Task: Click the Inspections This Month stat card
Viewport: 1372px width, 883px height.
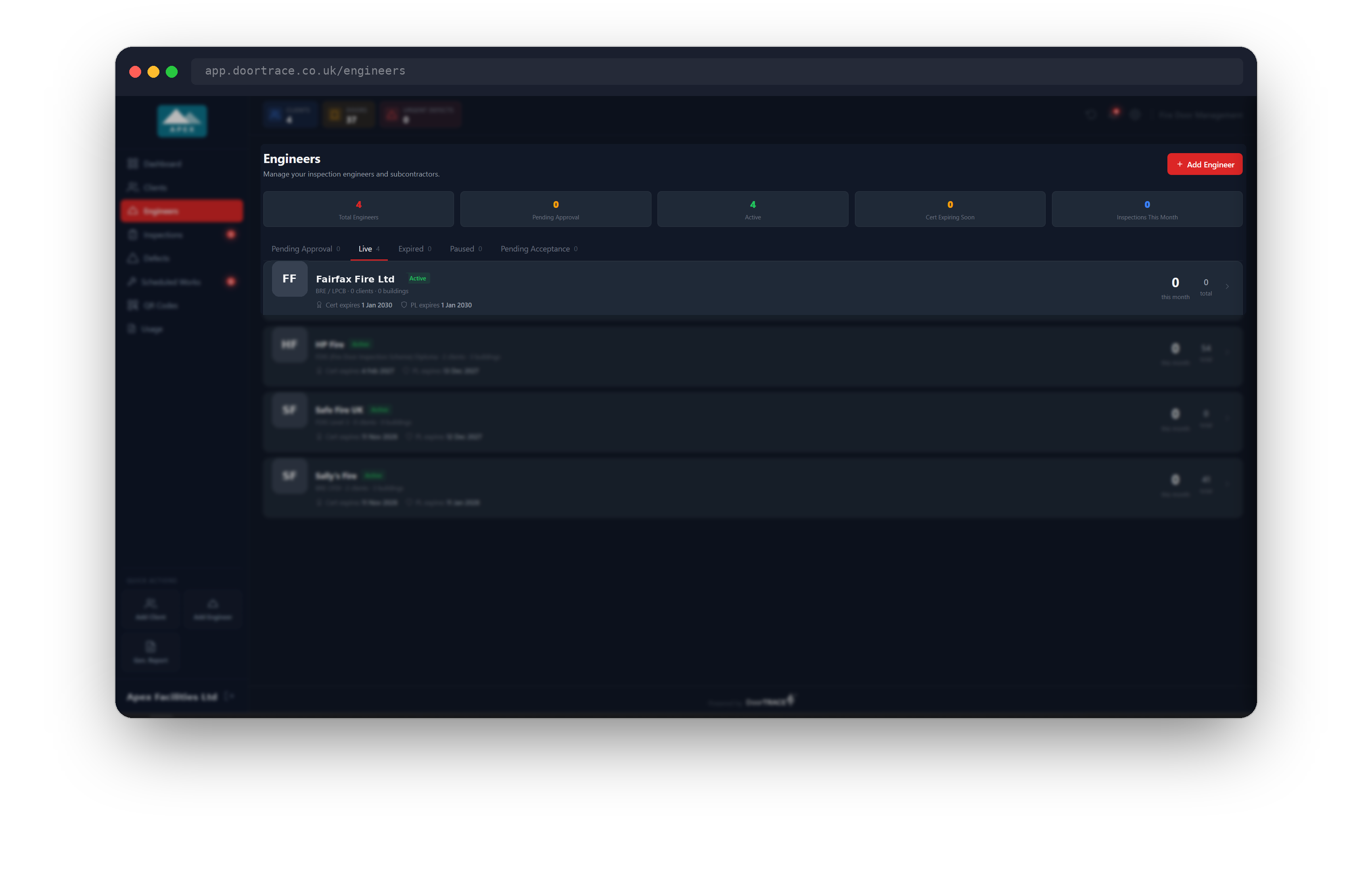Action: coord(1147,209)
